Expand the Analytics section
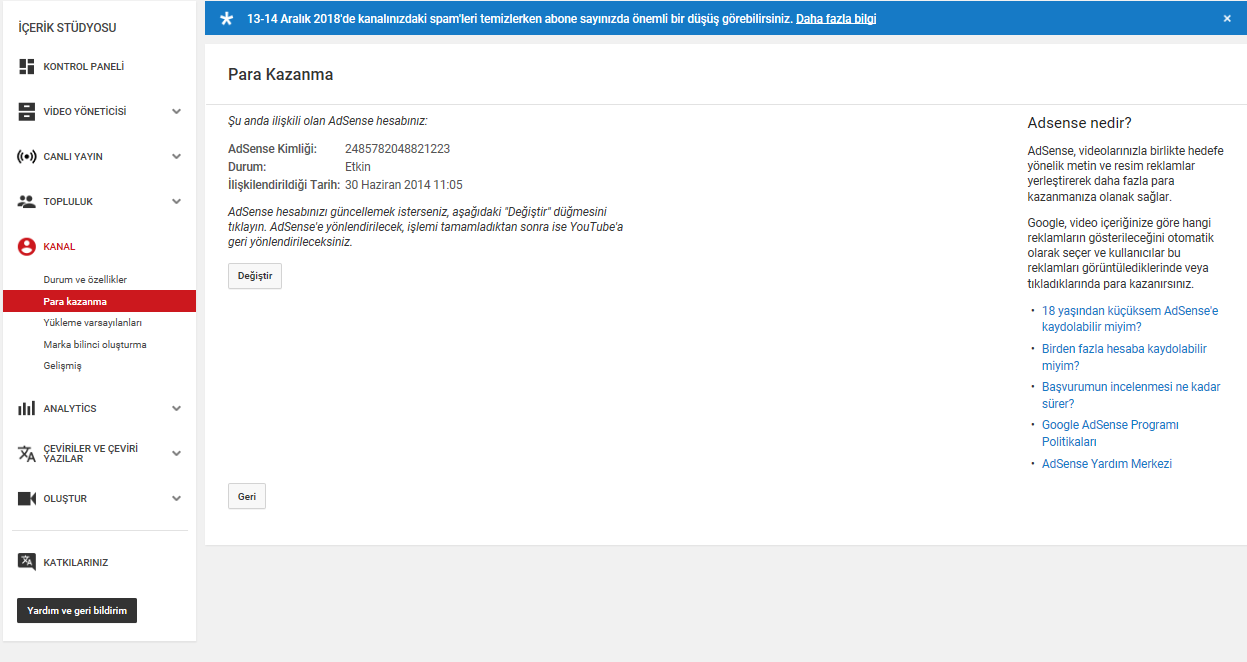This screenshot has width=1247, height=662. point(177,409)
